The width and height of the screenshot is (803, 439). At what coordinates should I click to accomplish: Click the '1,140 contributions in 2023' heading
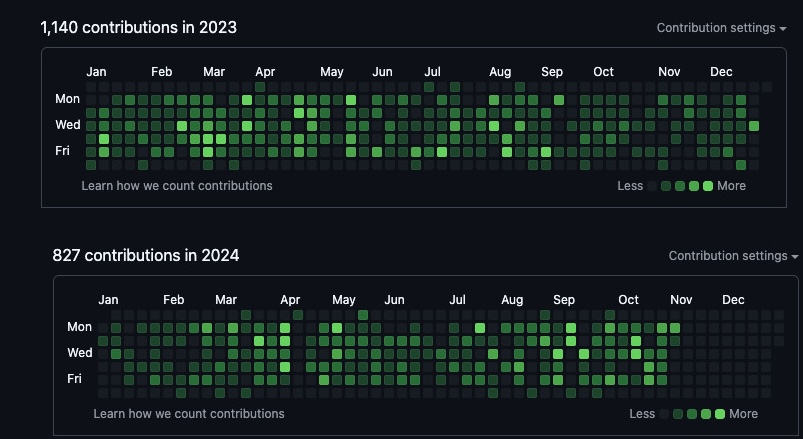click(x=139, y=27)
